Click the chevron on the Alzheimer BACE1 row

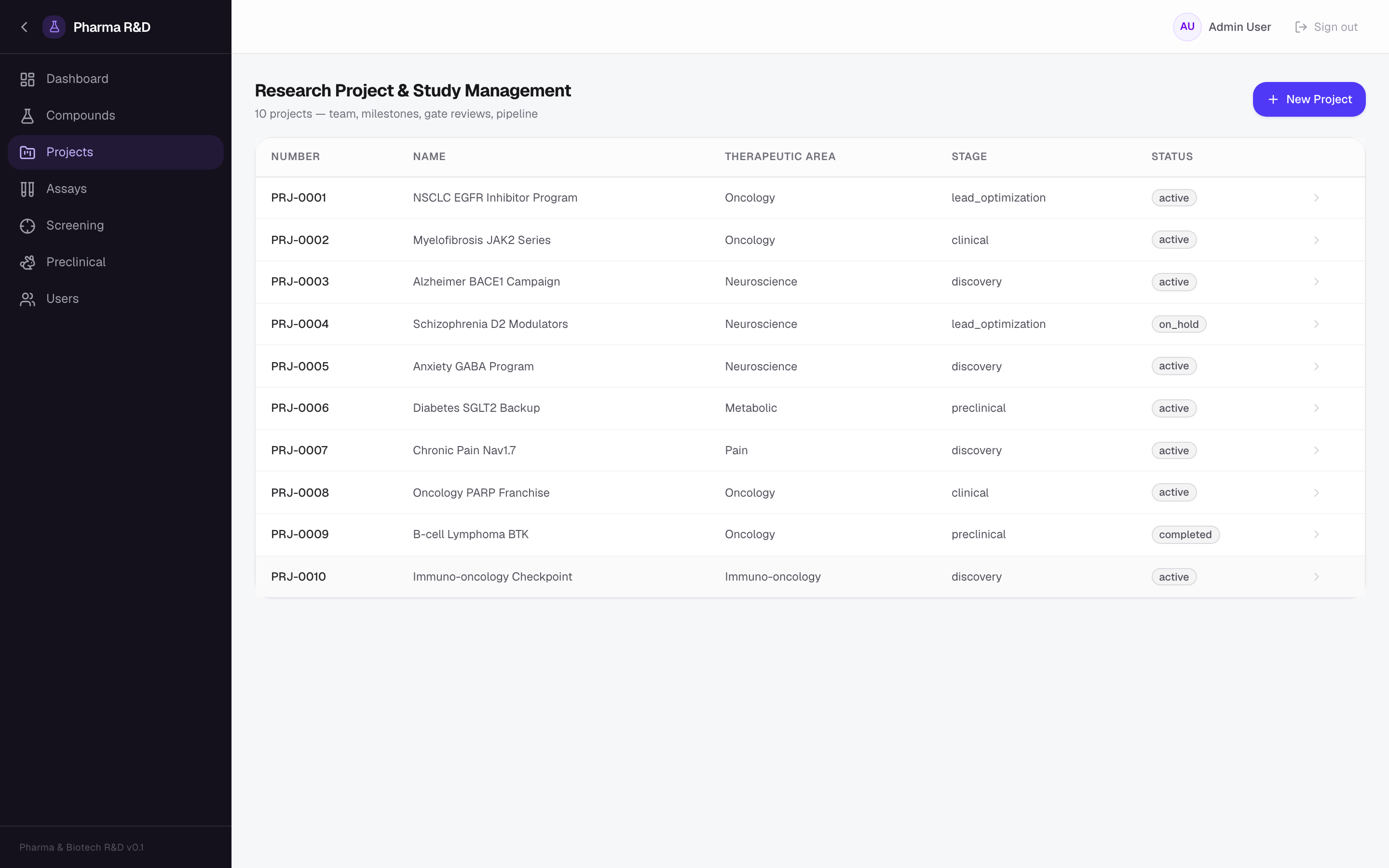pos(1316,282)
